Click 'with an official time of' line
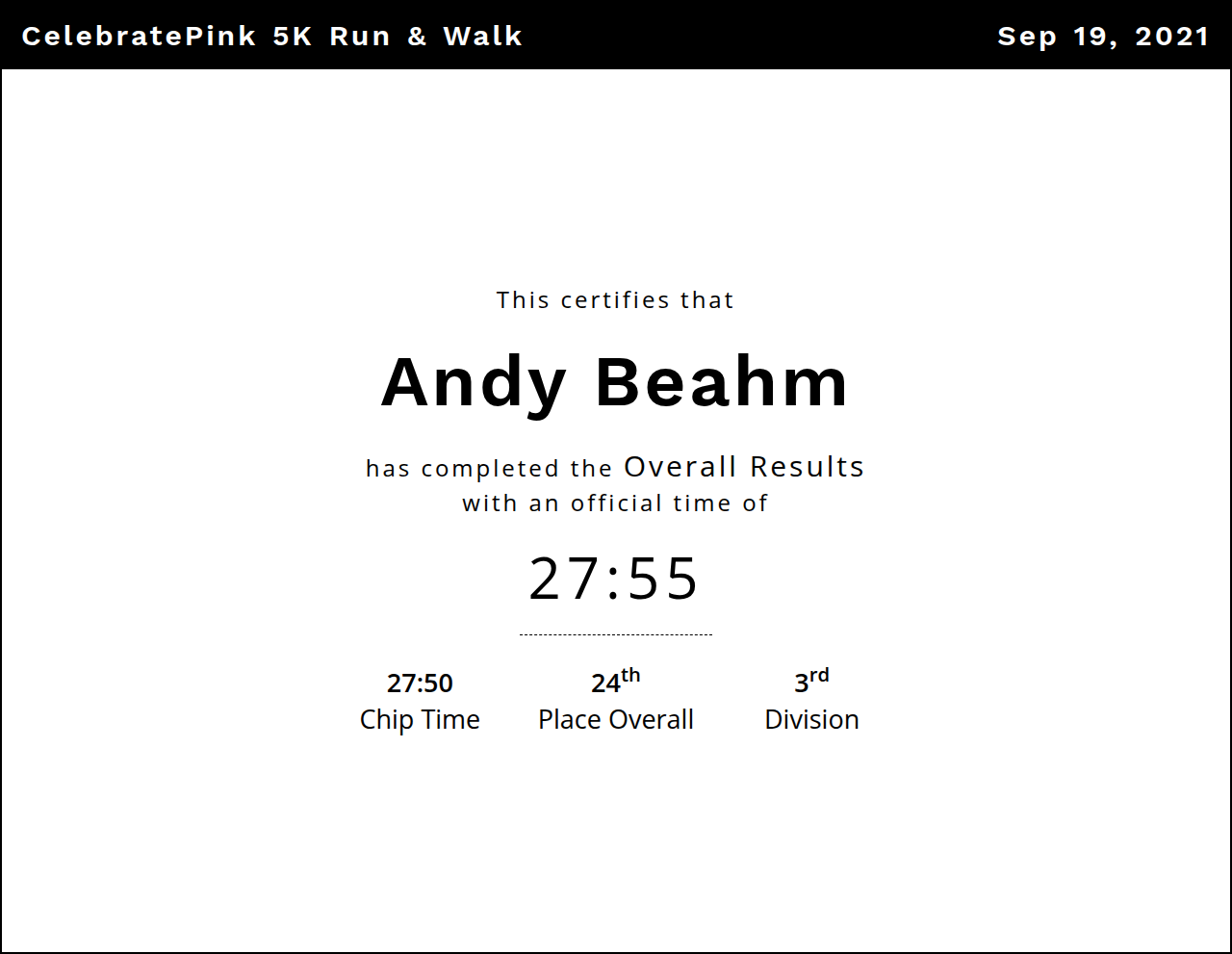This screenshot has width=1232, height=954. pyautogui.click(x=615, y=503)
